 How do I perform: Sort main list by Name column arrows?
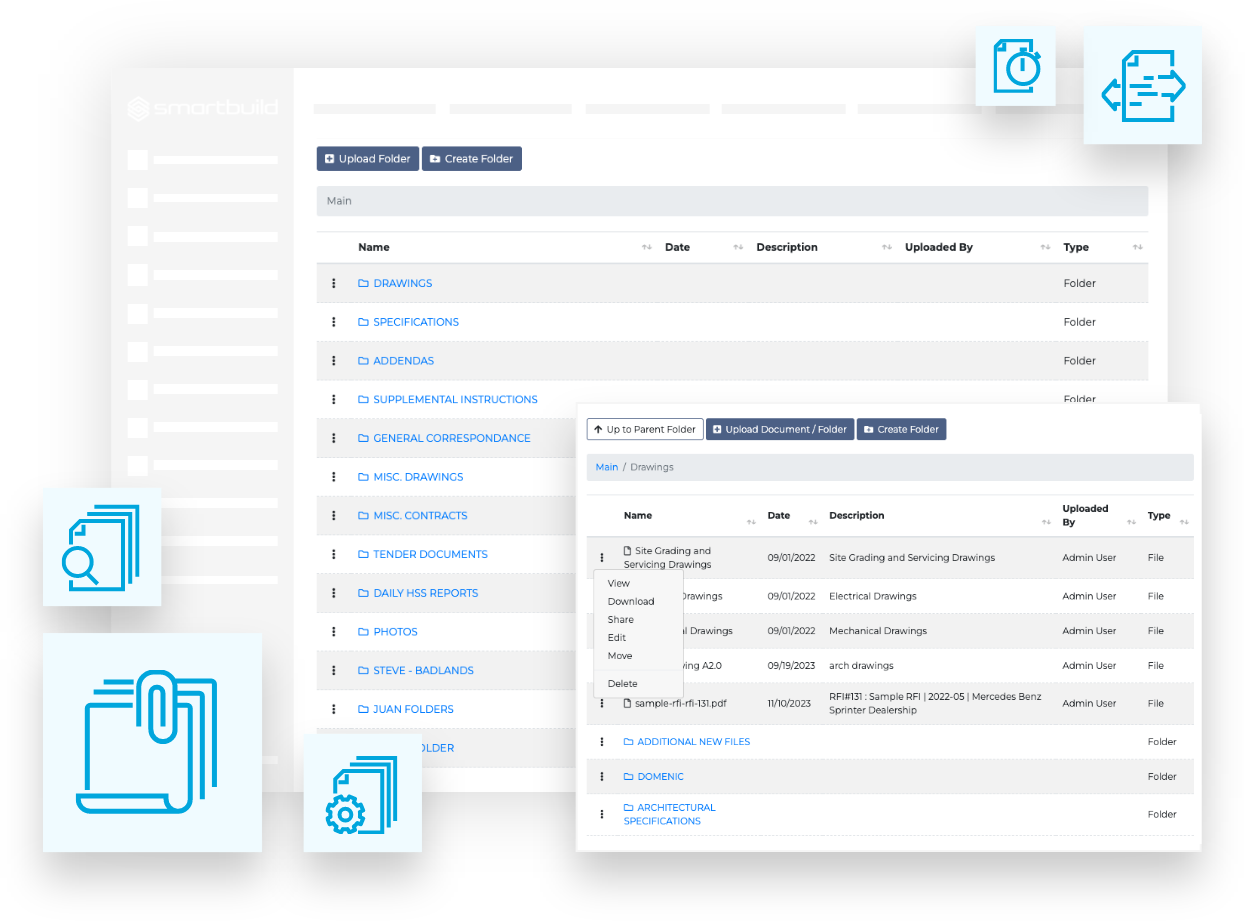click(x=646, y=247)
